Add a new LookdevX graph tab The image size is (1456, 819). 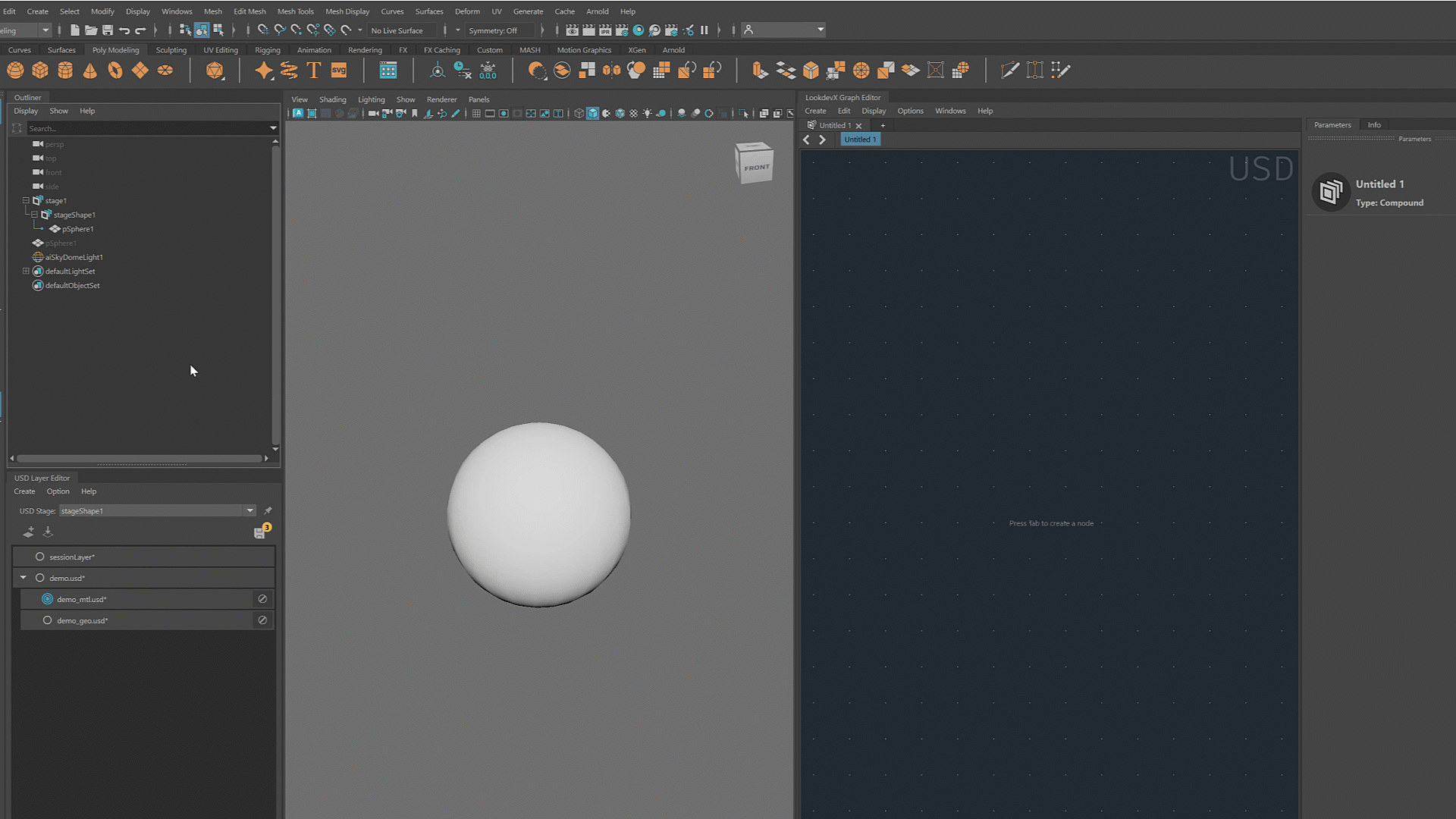click(883, 126)
